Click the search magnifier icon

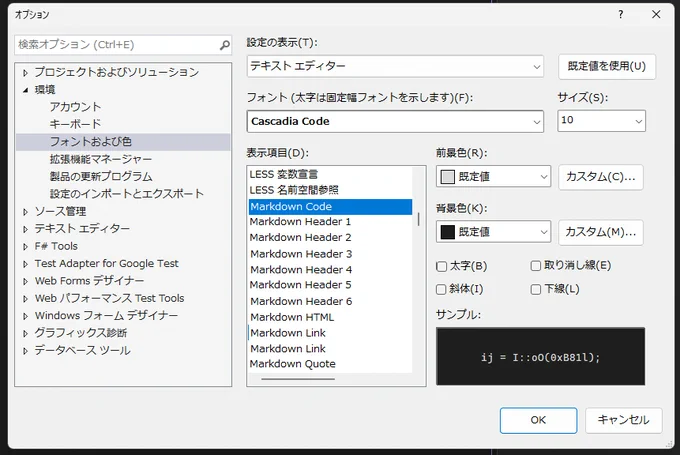(x=224, y=45)
